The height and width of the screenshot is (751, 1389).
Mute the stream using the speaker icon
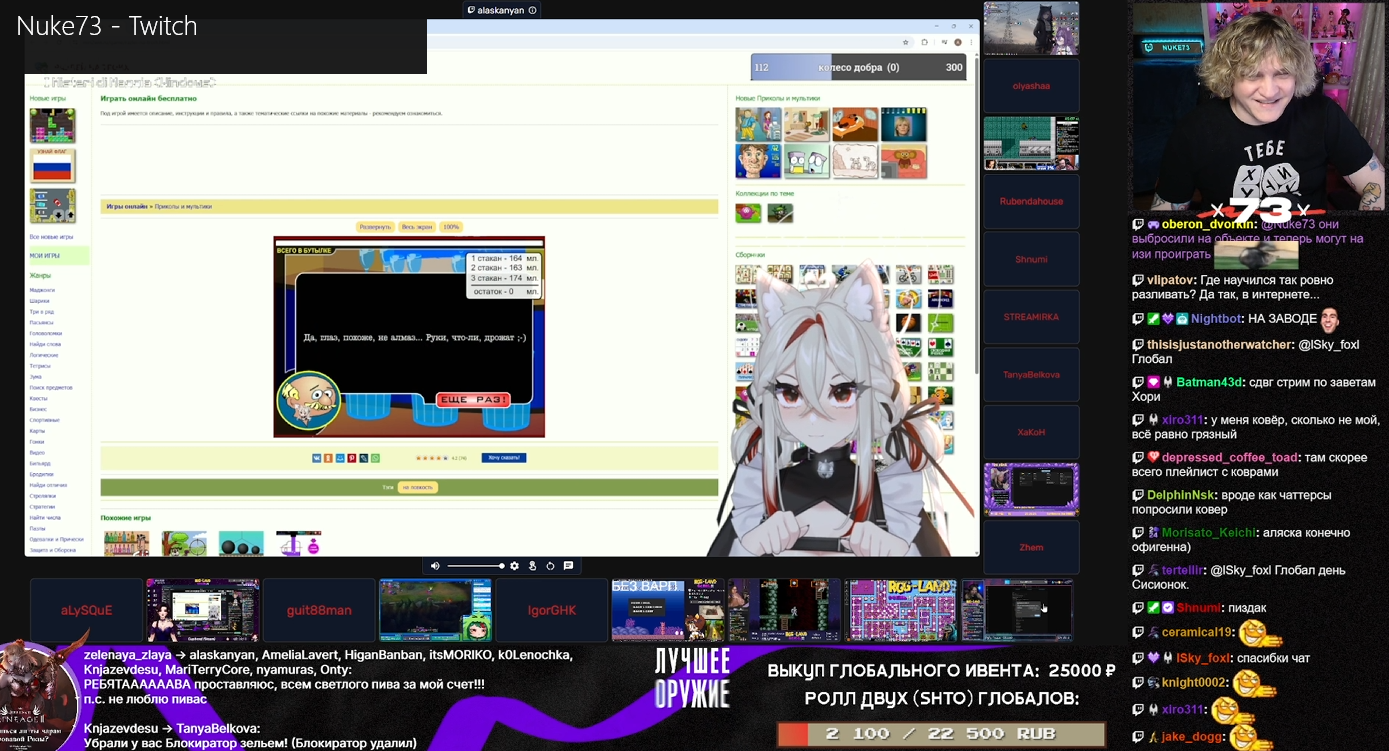click(435, 566)
